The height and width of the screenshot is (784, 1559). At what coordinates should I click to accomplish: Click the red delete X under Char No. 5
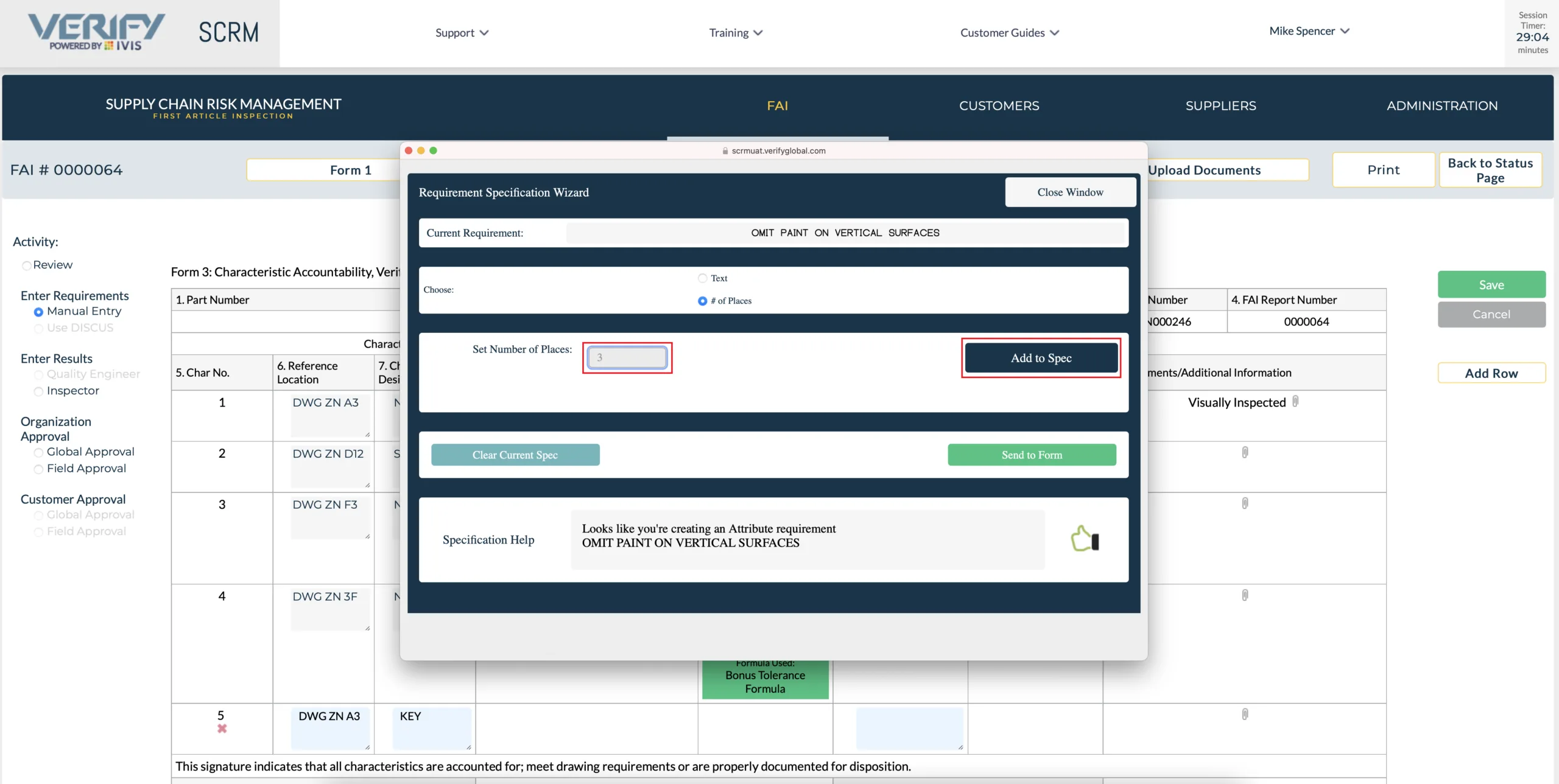222,729
